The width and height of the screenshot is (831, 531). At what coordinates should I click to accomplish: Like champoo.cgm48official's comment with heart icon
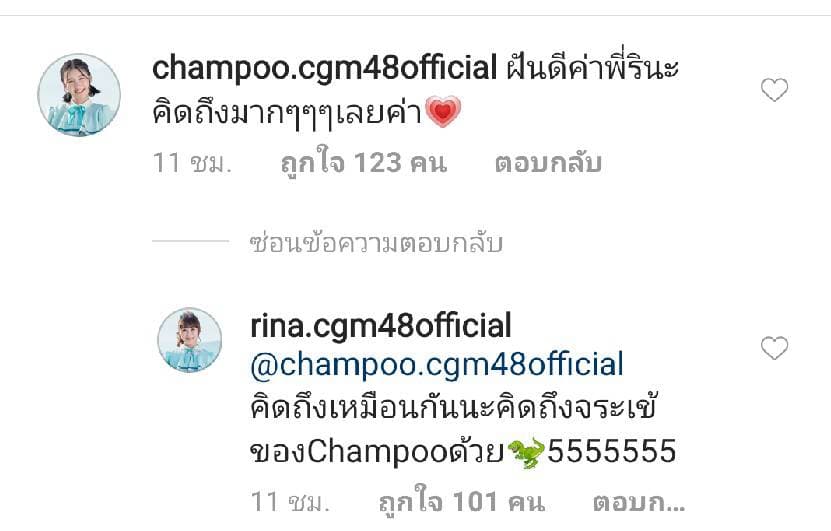[774, 90]
